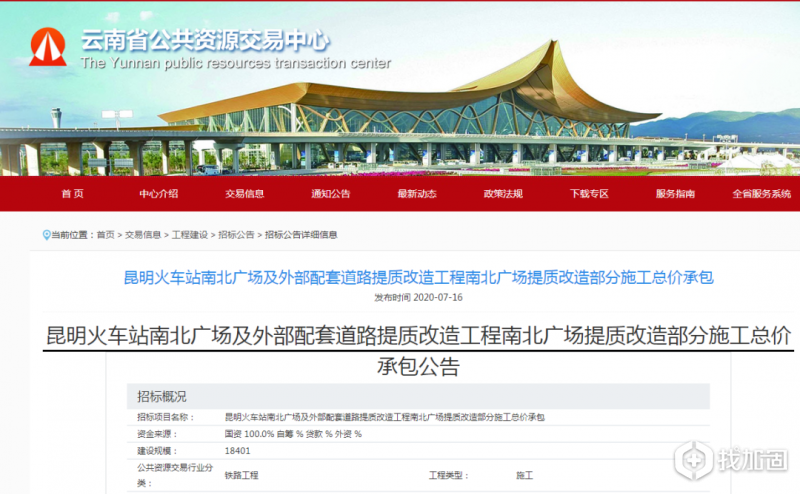The width and height of the screenshot is (800, 494).
Task: Click the 找加固 watermark logo icon
Action: pyautogui.click(x=693, y=460)
